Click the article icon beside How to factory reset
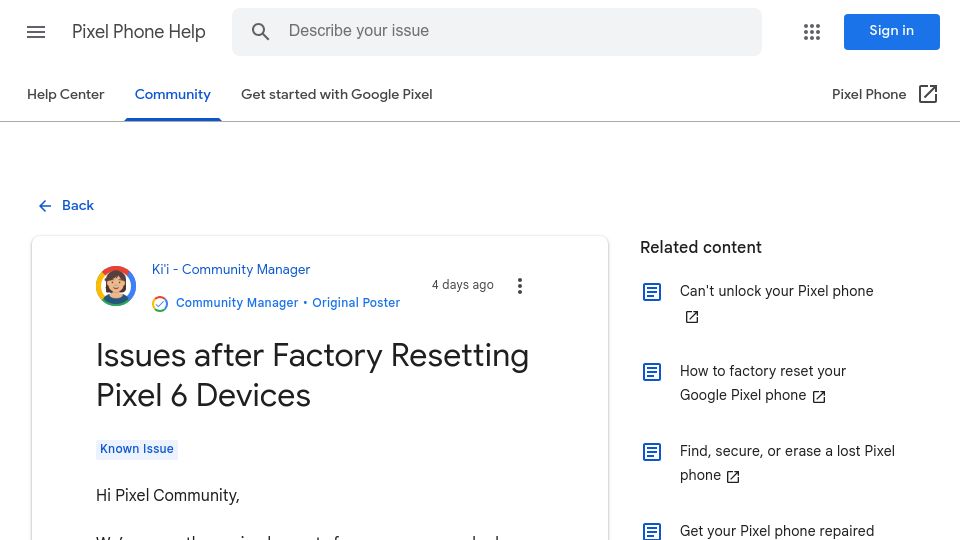 tap(652, 372)
